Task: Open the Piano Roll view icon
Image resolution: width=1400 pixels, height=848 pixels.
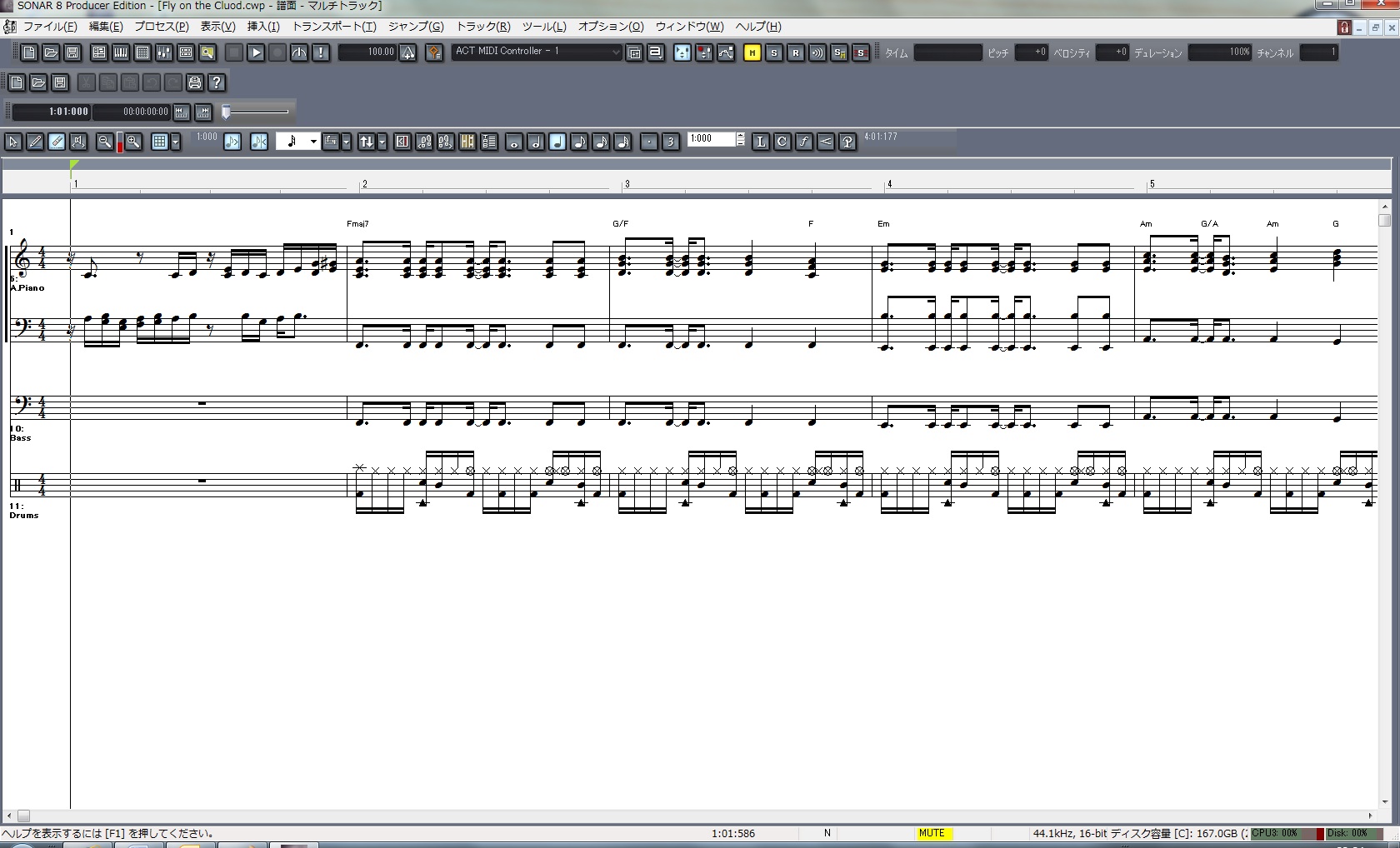Action: click(121, 52)
